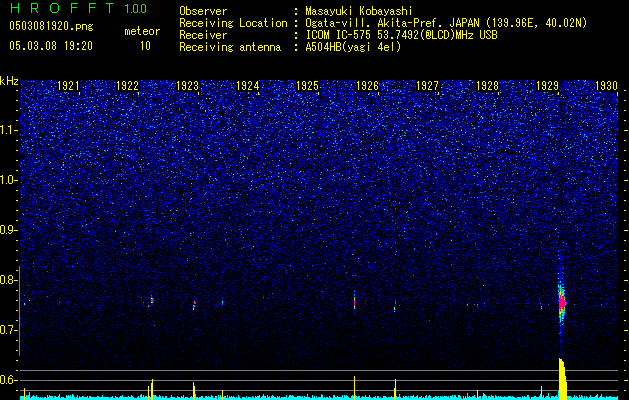Click the 0.8 kHz frequency label
The width and height of the screenshot is (629, 400).
pyautogui.click(x=8, y=280)
